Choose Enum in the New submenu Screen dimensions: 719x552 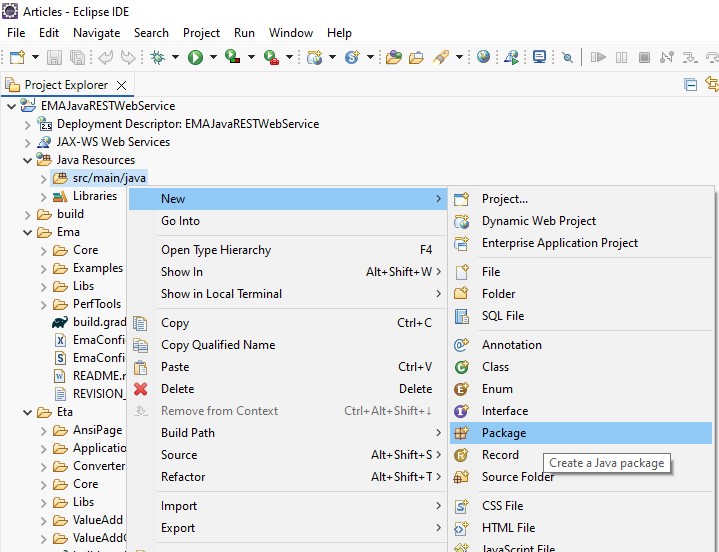581,389
